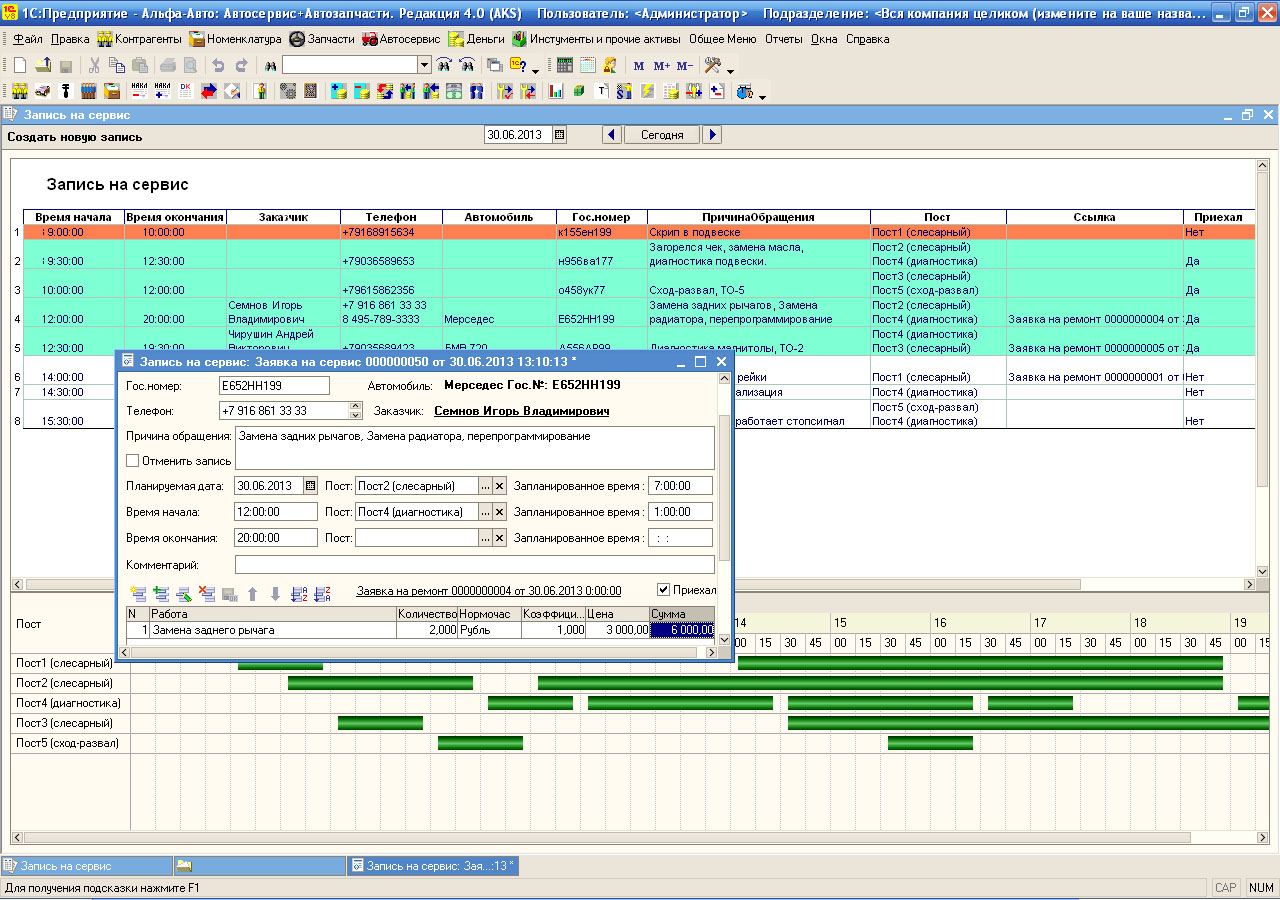Open the Заявка на ремонт 0000000004 link
Image resolution: width=1280 pixels, height=900 pixels.
488,591
